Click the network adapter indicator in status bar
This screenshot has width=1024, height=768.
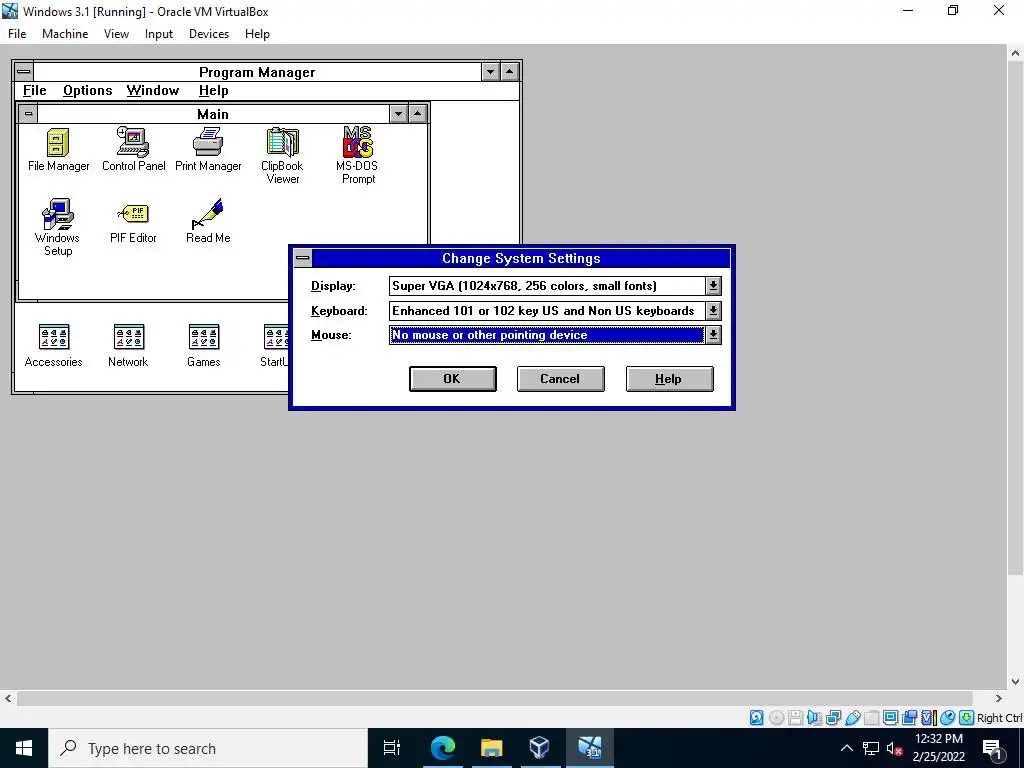[x=833, y=718]
